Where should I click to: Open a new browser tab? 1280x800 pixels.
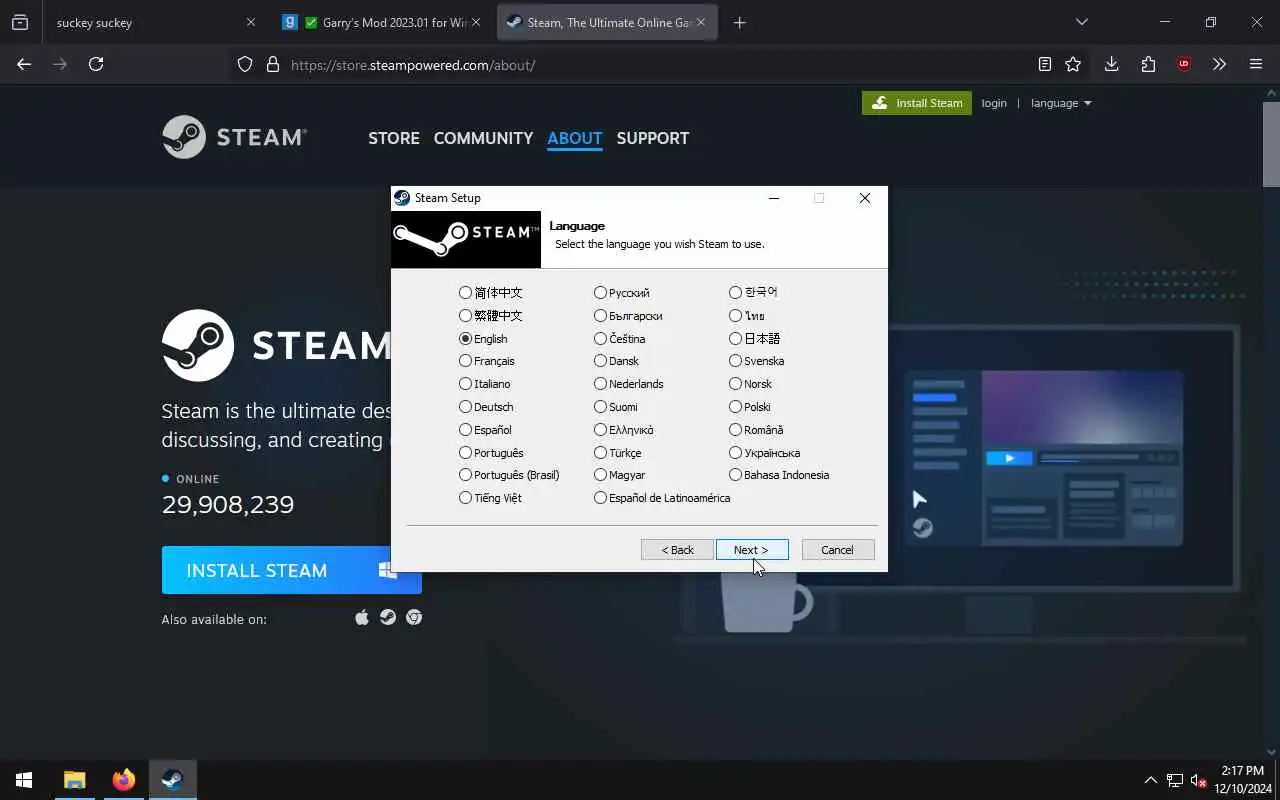click(739, 22)
